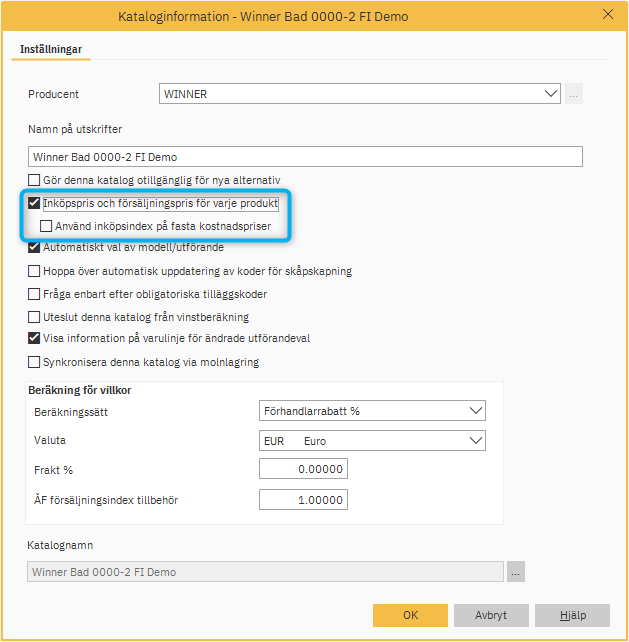Click the 'Namn på utskrifter' text field
The height and width of the screenshot is (642, 629).
pyautogui.click(x=305, y=157)
